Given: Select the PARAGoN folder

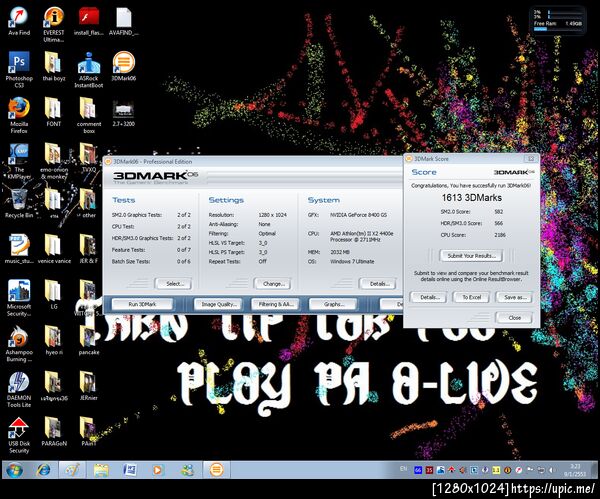Looking at the screenshot, I should (x=54, y=432).
